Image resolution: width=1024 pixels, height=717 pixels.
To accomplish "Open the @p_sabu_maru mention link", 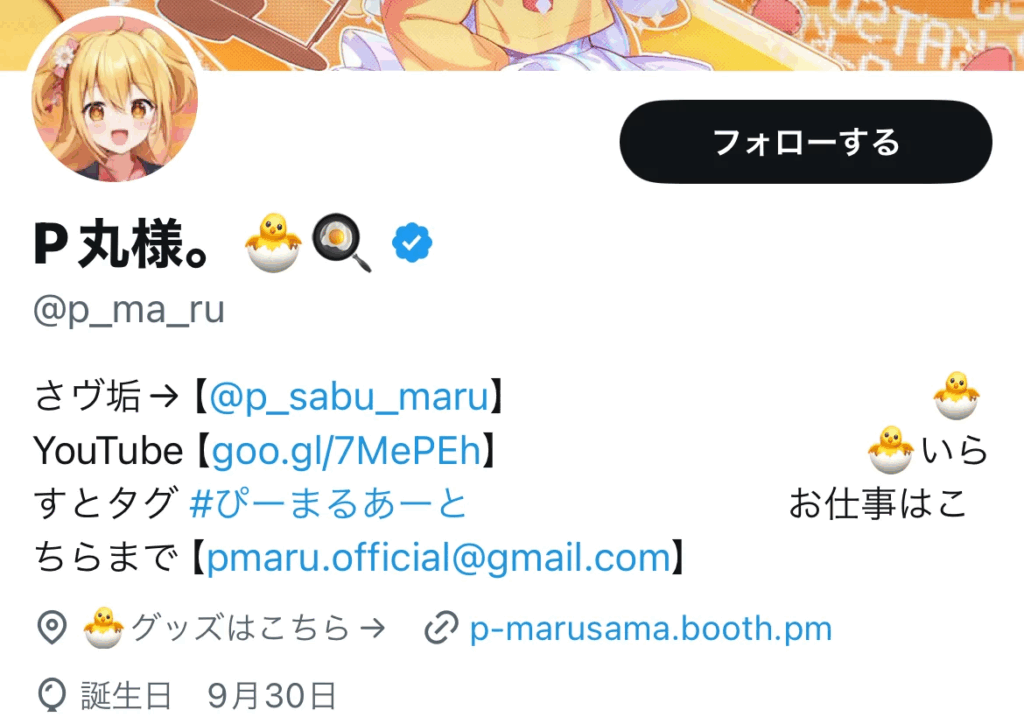I will [349, 396].
